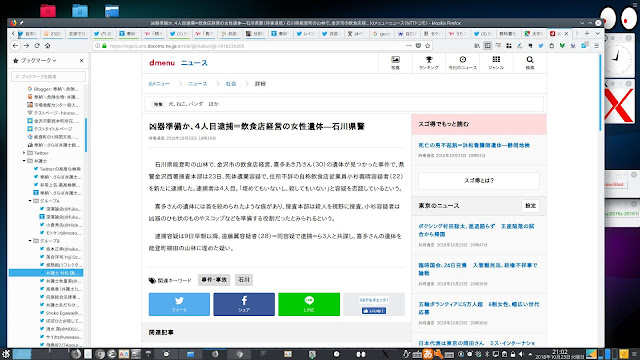
Task: Click the 石川 keyword tag
Action: click(244, 280)
